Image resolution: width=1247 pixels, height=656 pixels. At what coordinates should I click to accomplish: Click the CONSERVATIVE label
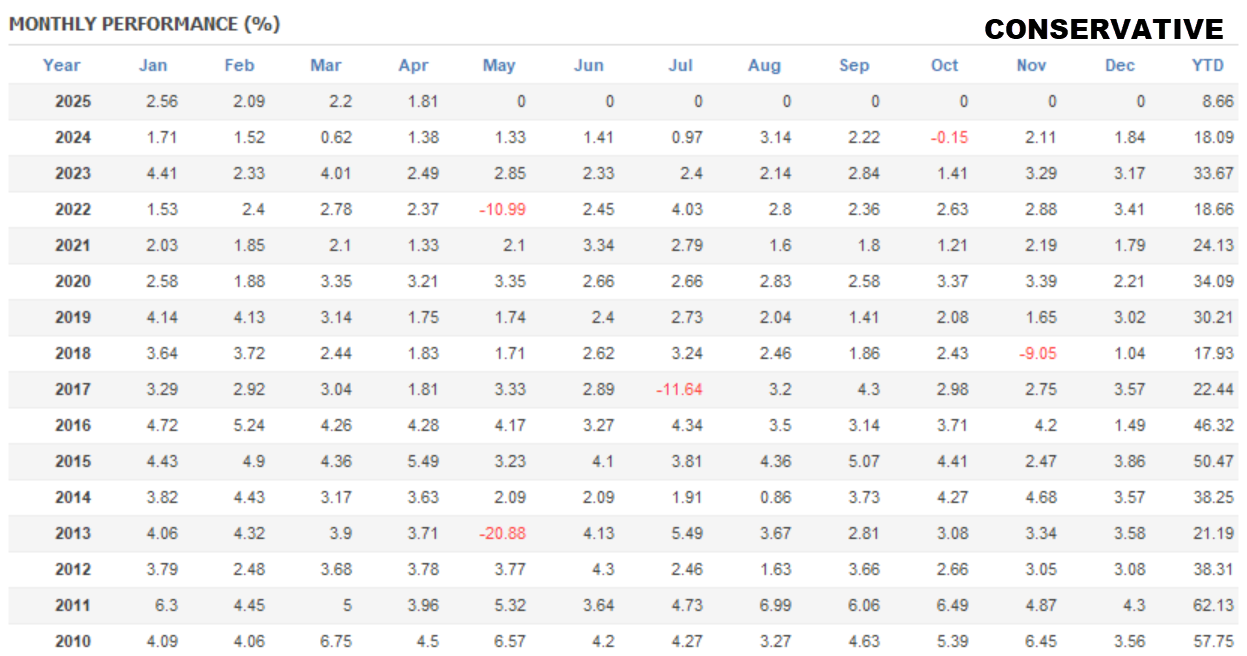click(x=1104, y=29)
